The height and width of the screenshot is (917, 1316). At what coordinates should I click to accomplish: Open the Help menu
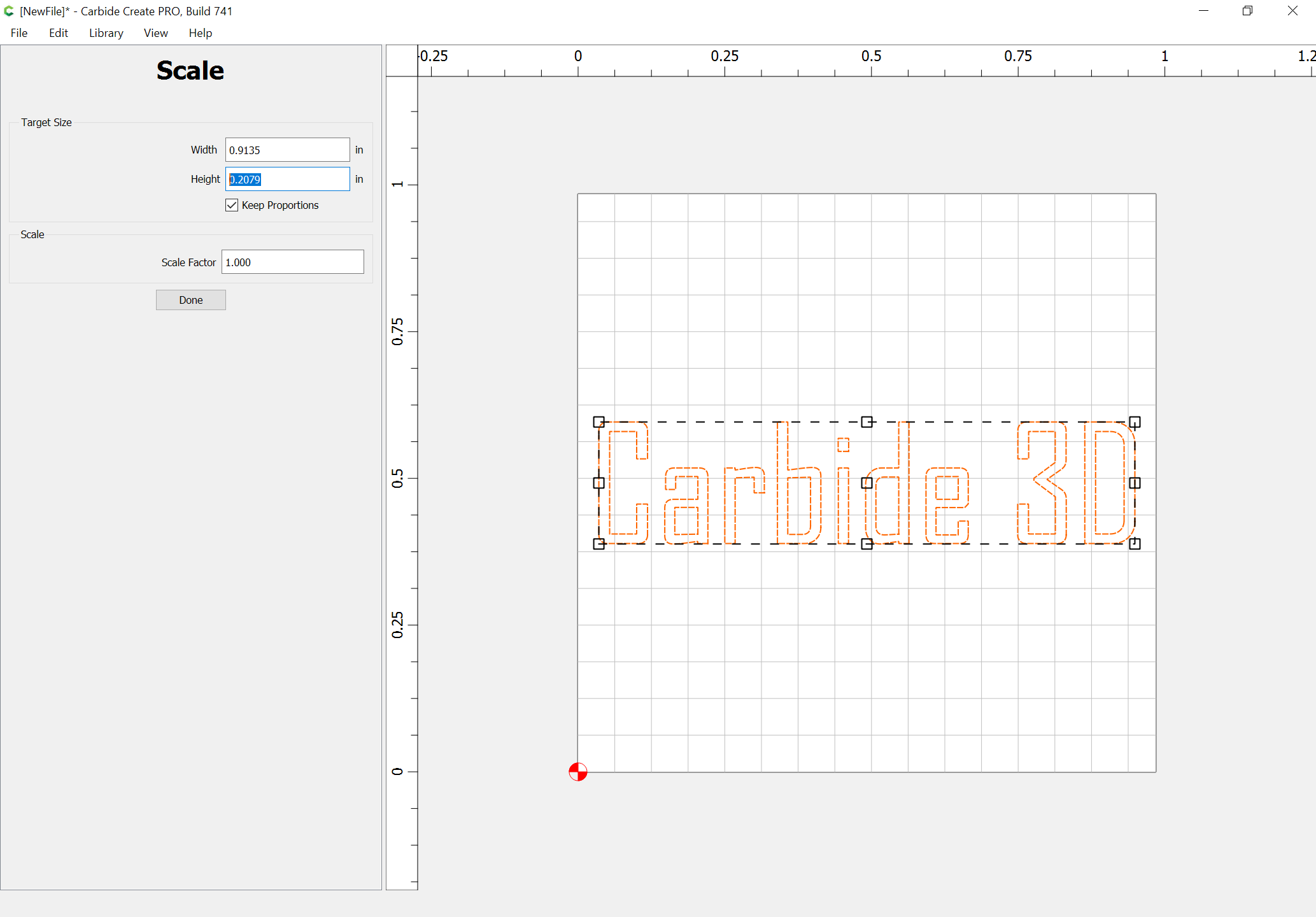click(x=201, y=33)
